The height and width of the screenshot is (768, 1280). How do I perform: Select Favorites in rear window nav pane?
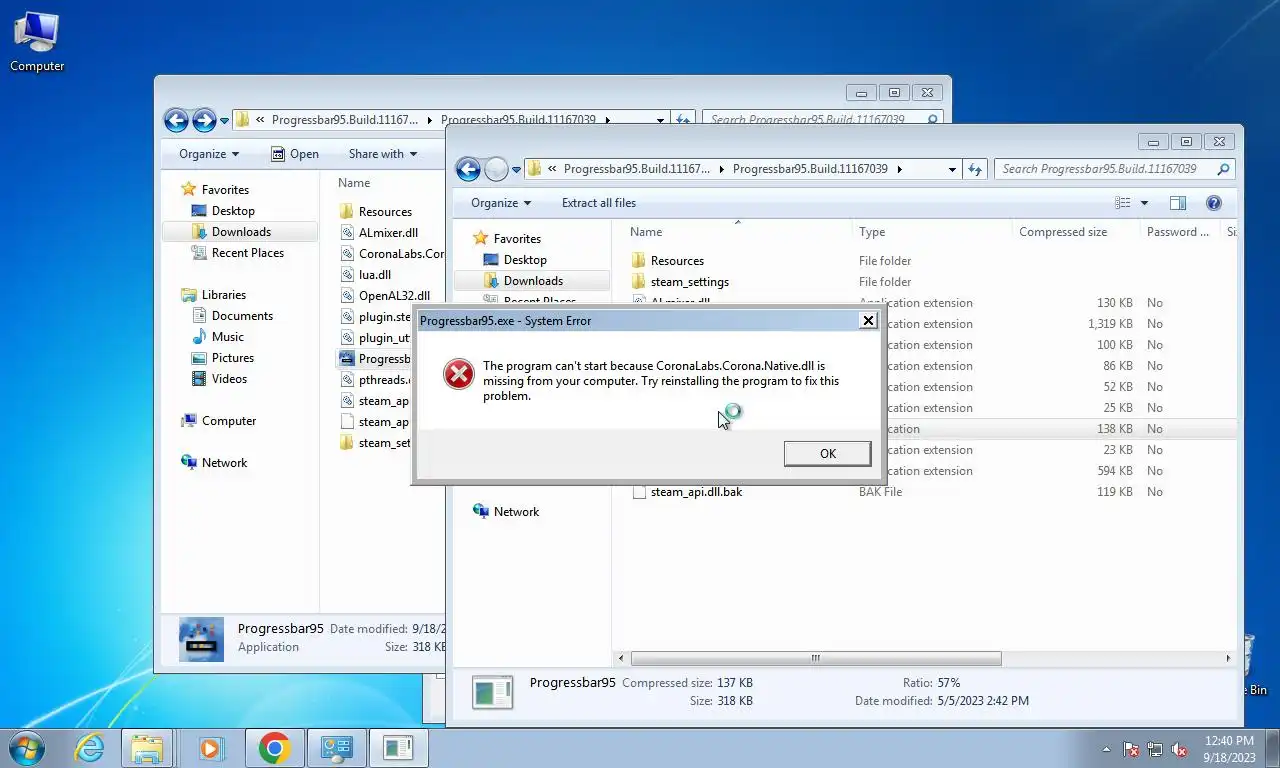pos(225,190)
